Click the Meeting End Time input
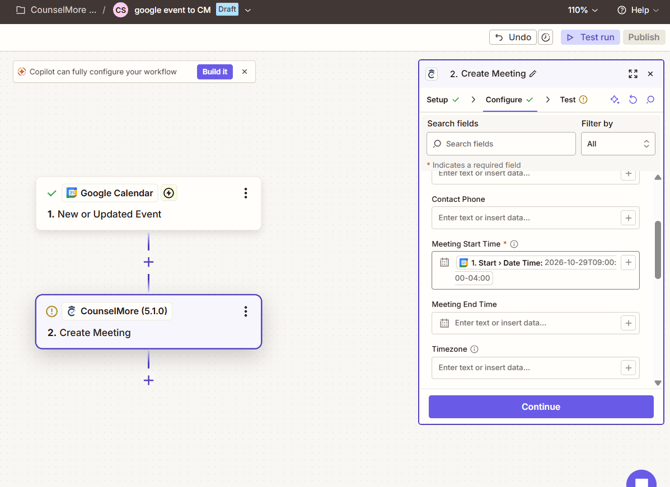 535,323
